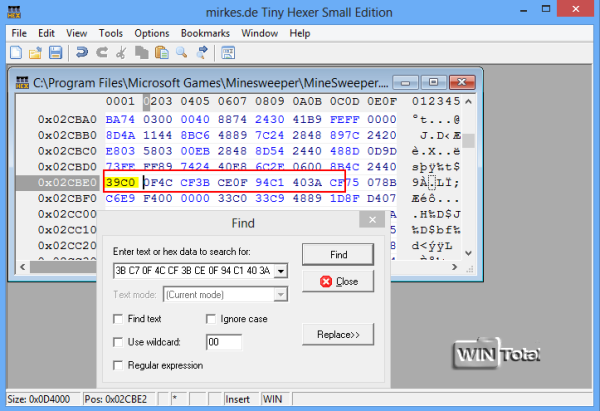Maximize the MineSweeper document window

pos(433,82)
